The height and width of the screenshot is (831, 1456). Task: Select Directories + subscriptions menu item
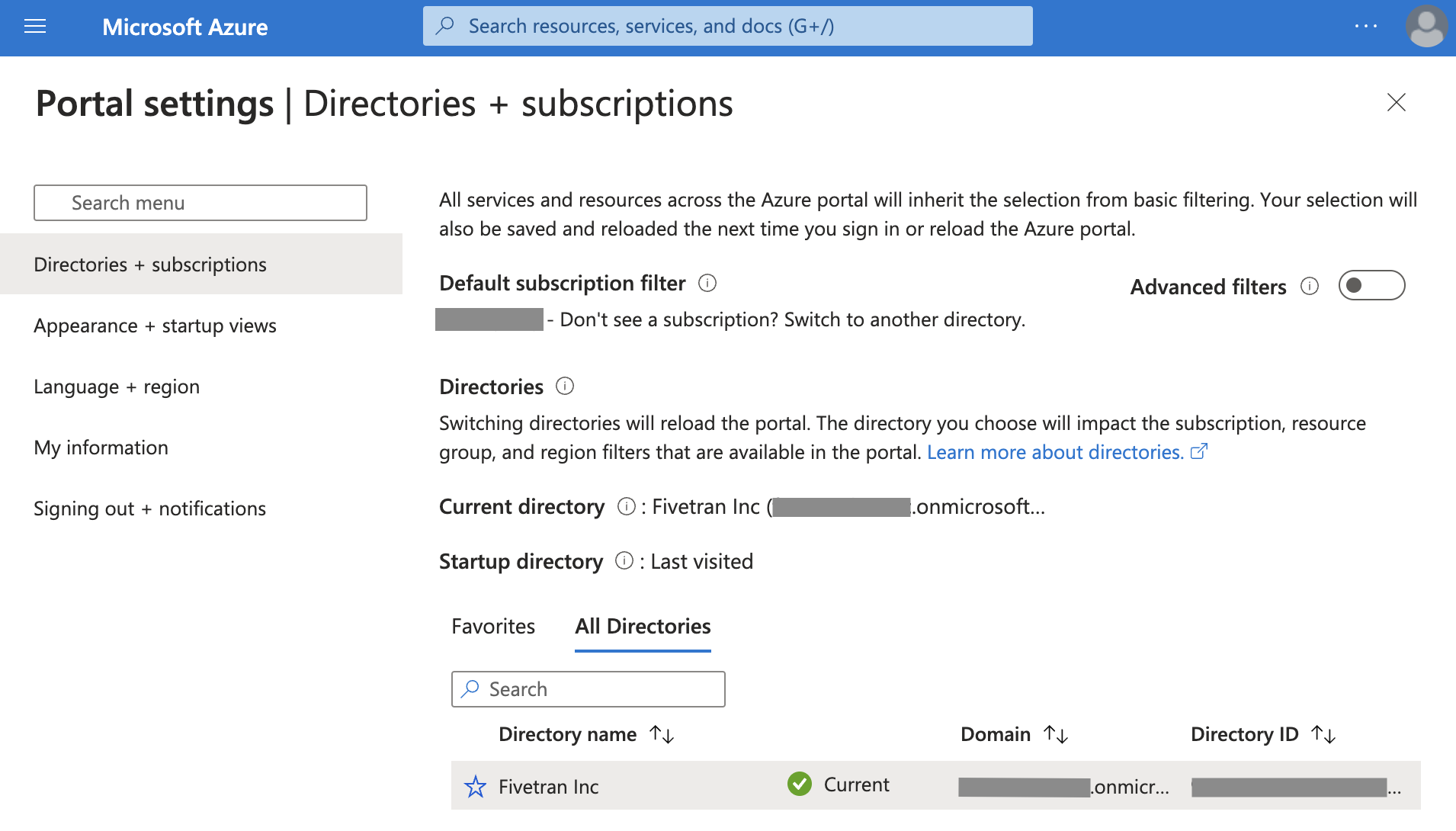coord(201,265)
